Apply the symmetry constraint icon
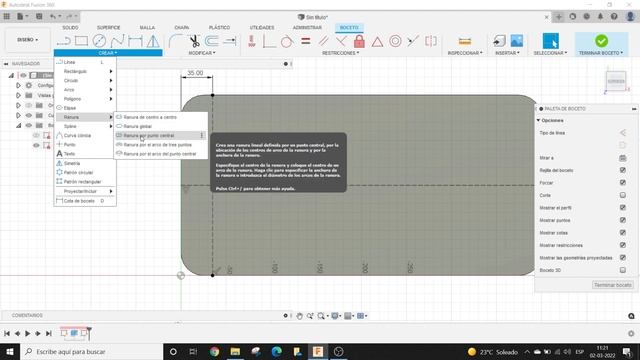The image size is (640, 360). (x=431, y=41)
